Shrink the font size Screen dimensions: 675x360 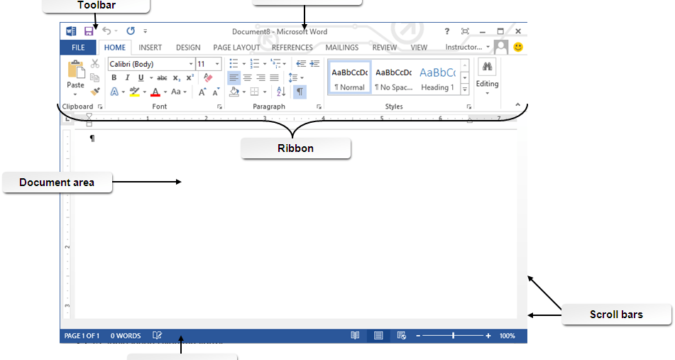click(216, 92)
